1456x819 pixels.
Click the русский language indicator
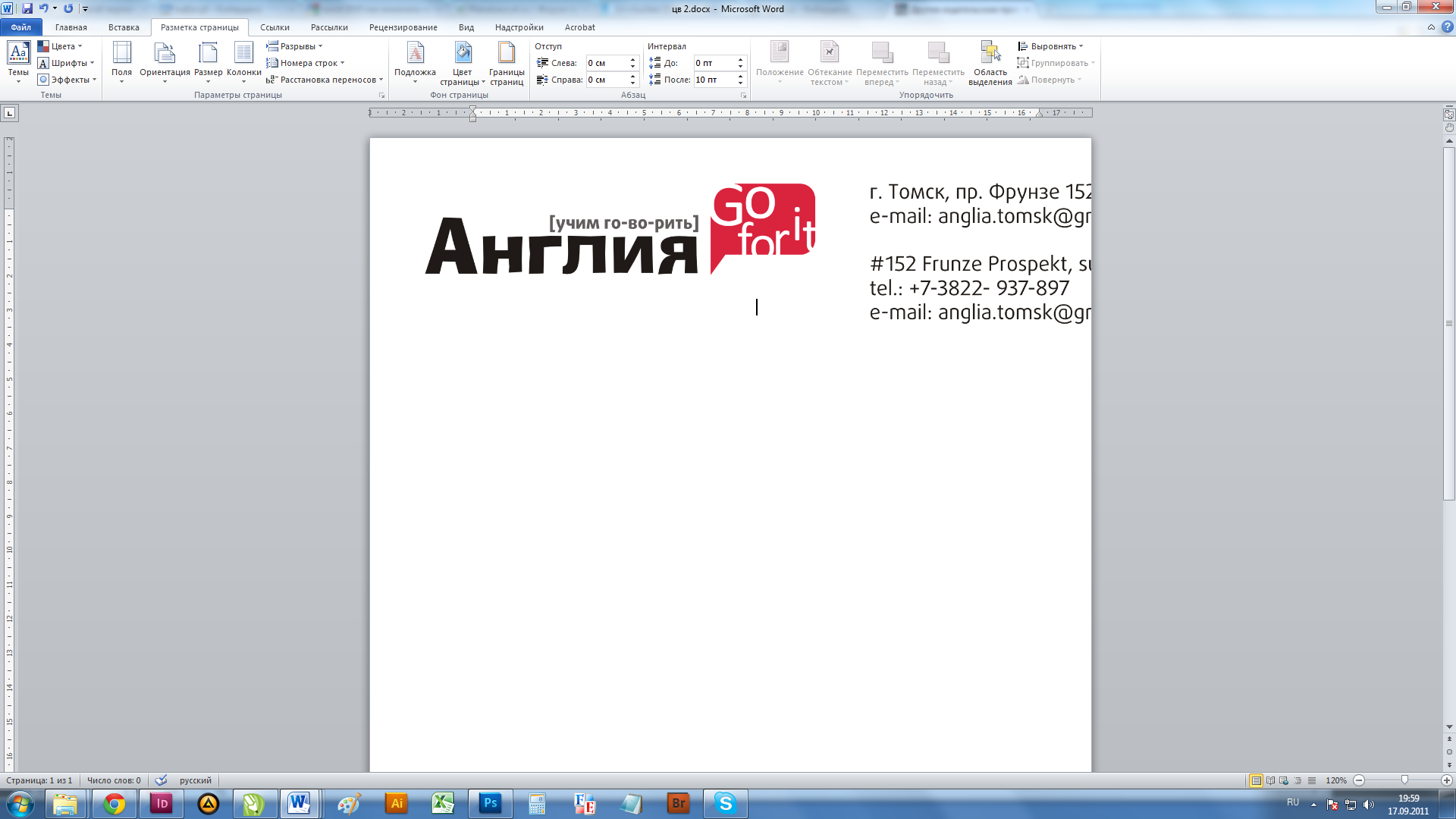[x=196, y=780]
